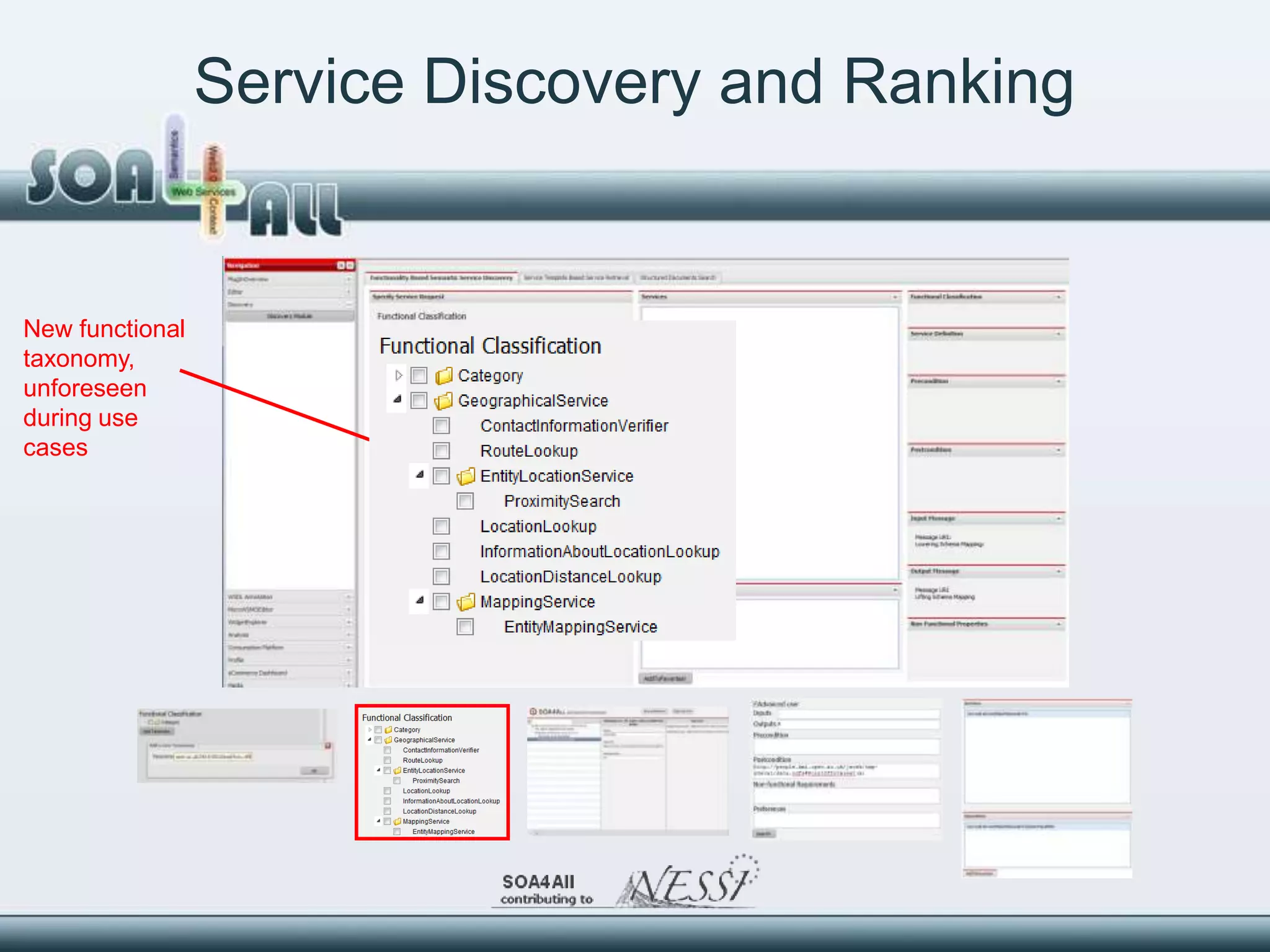This screenshot has width=1270, height=952.
Task: Click Search button in advanced user thumbnail
Action: 763,834
